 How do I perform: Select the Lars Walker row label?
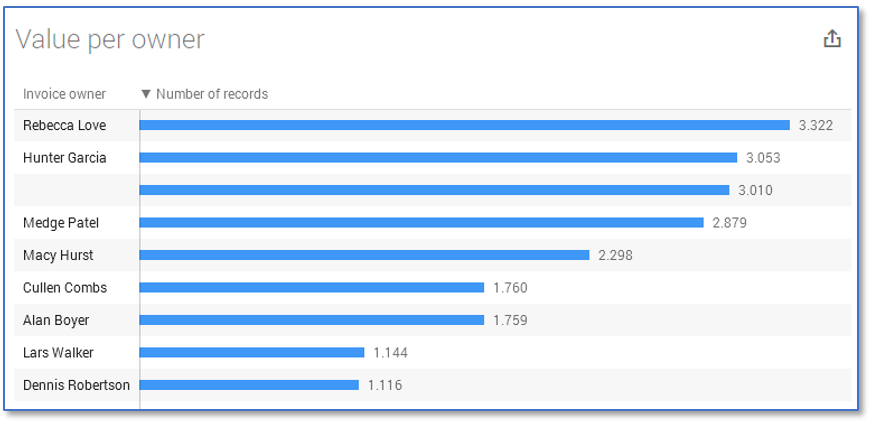click(x=58, y=352)
